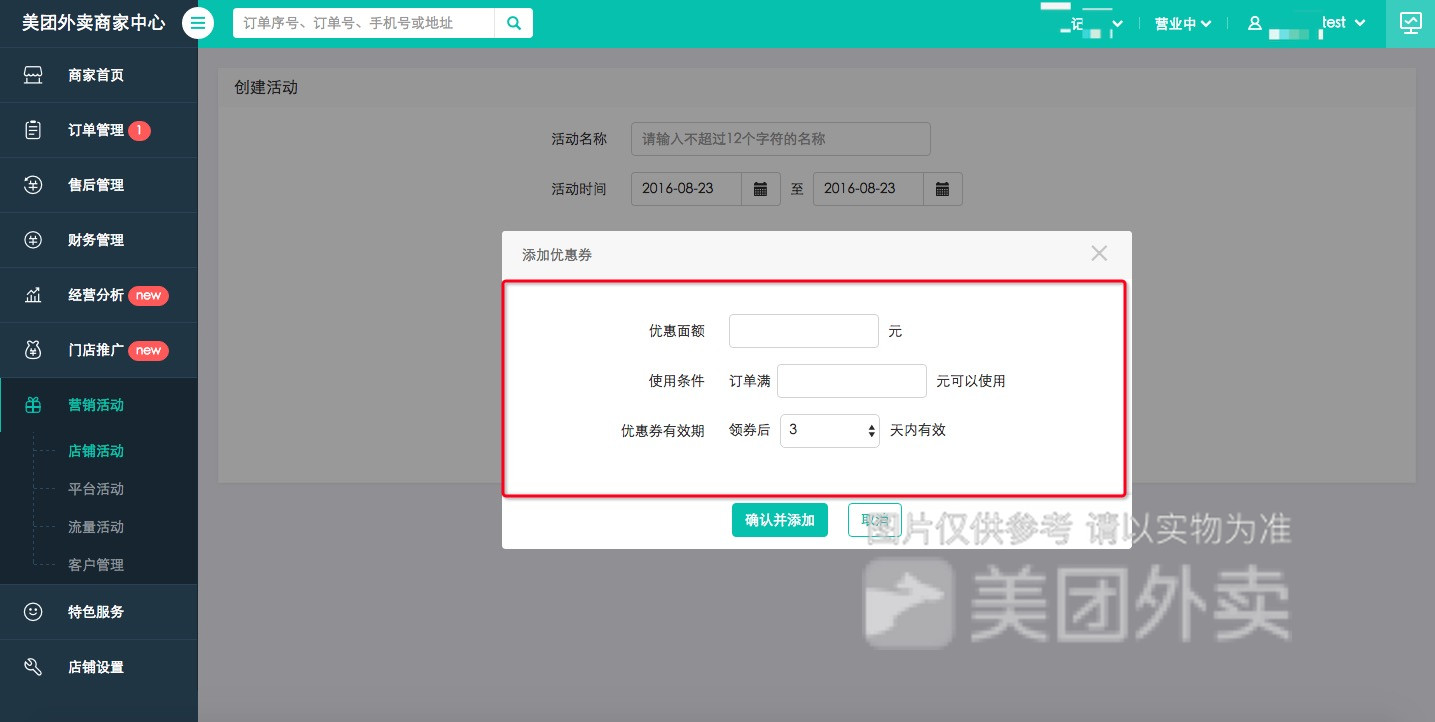Click the 商家首页 storefront icon
The image size is (1435, 722).
tap(33, 75)
